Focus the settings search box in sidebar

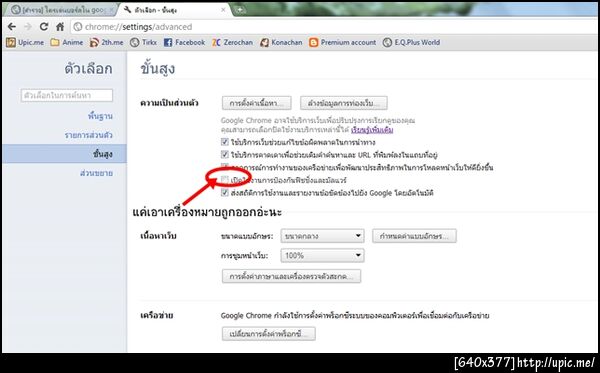click(67, 95)
